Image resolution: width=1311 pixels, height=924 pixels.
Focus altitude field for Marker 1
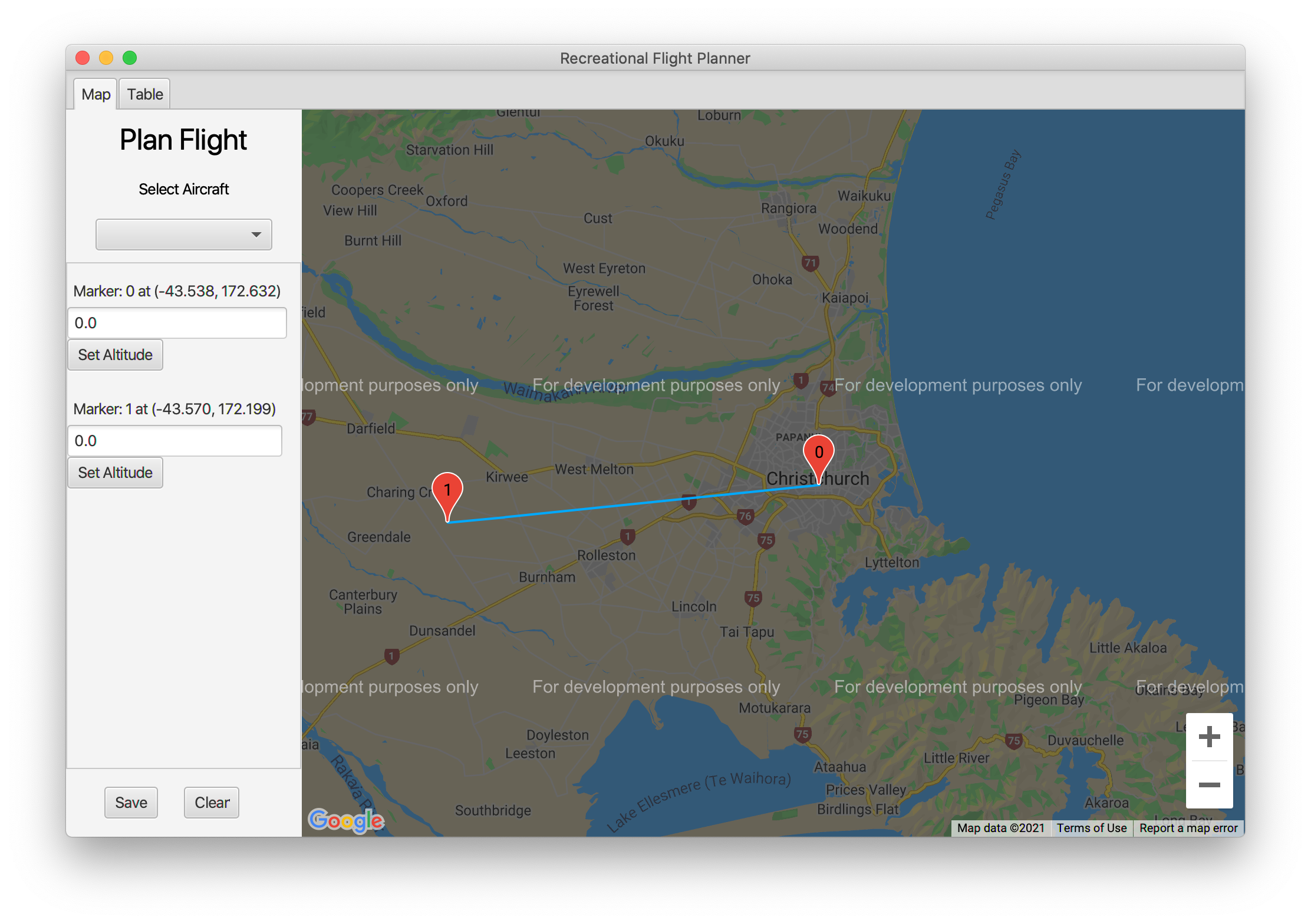pyautogui.click(x=174, y=441)
